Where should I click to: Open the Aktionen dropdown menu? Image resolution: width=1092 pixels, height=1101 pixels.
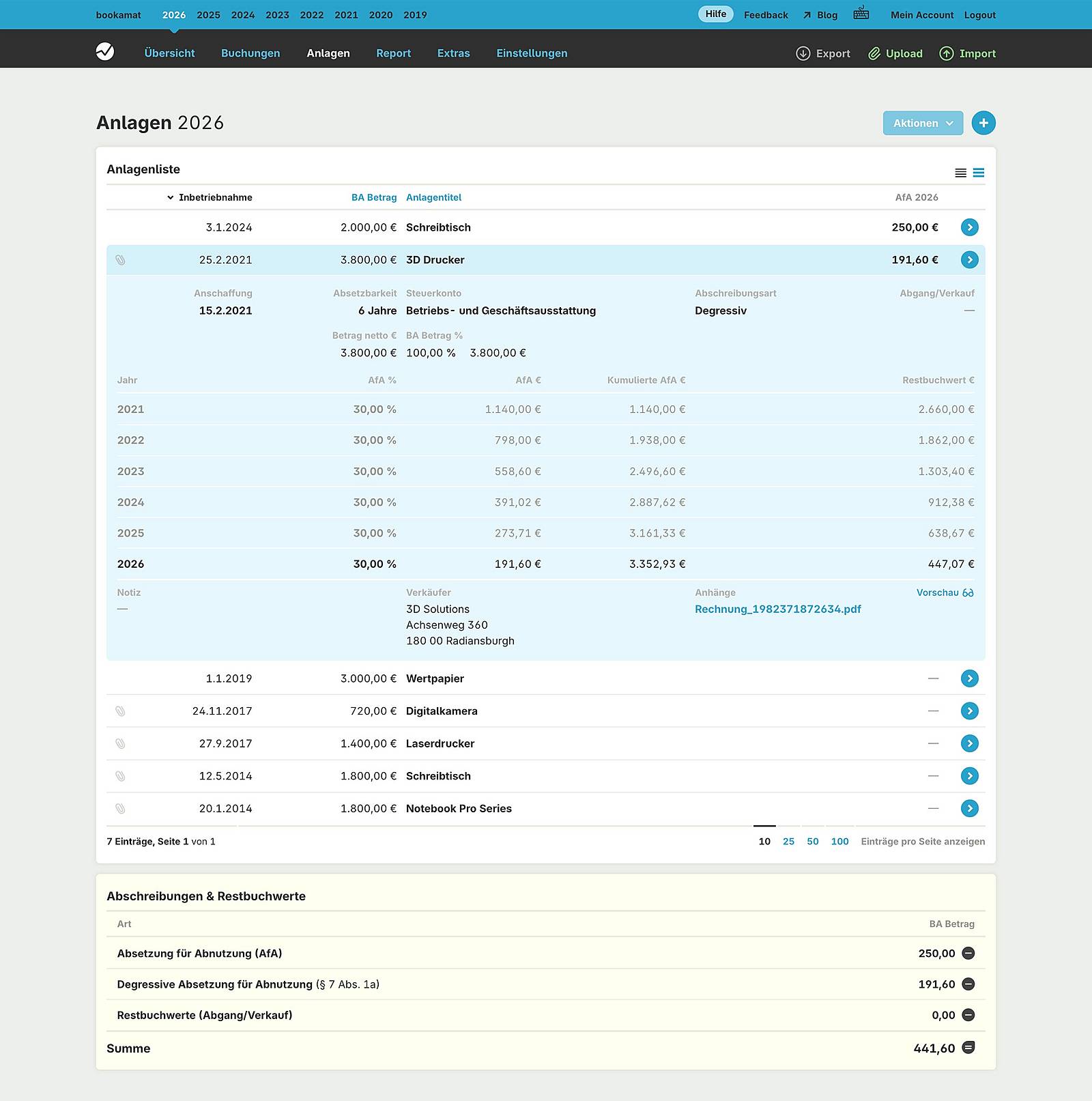[x=922, y=123]
